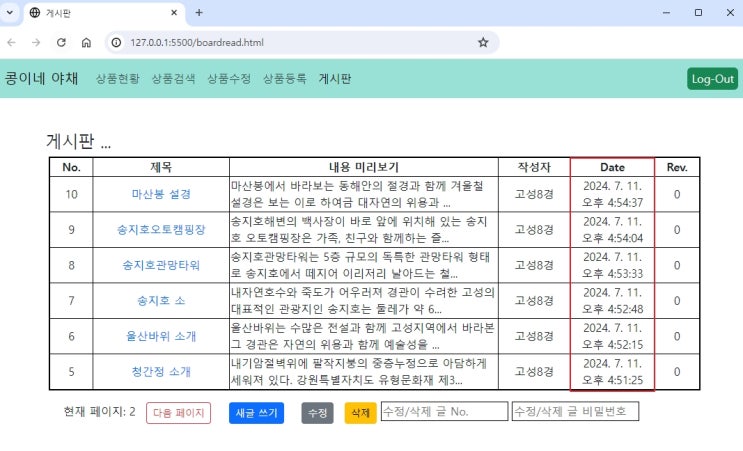743x451 pixels.
Task: Click post number 5 cell
Action: pos(72,372)
